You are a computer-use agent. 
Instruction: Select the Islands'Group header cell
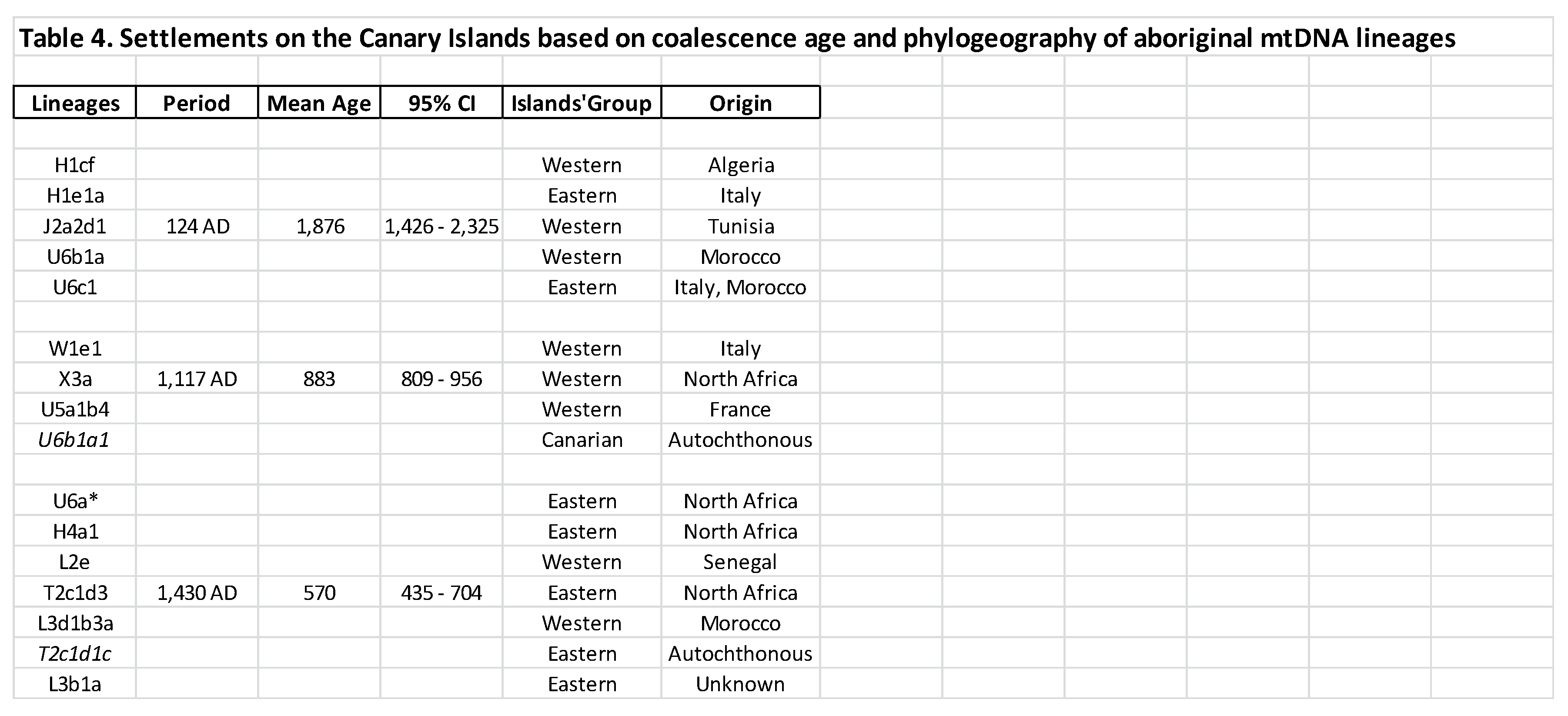[581, 103]
